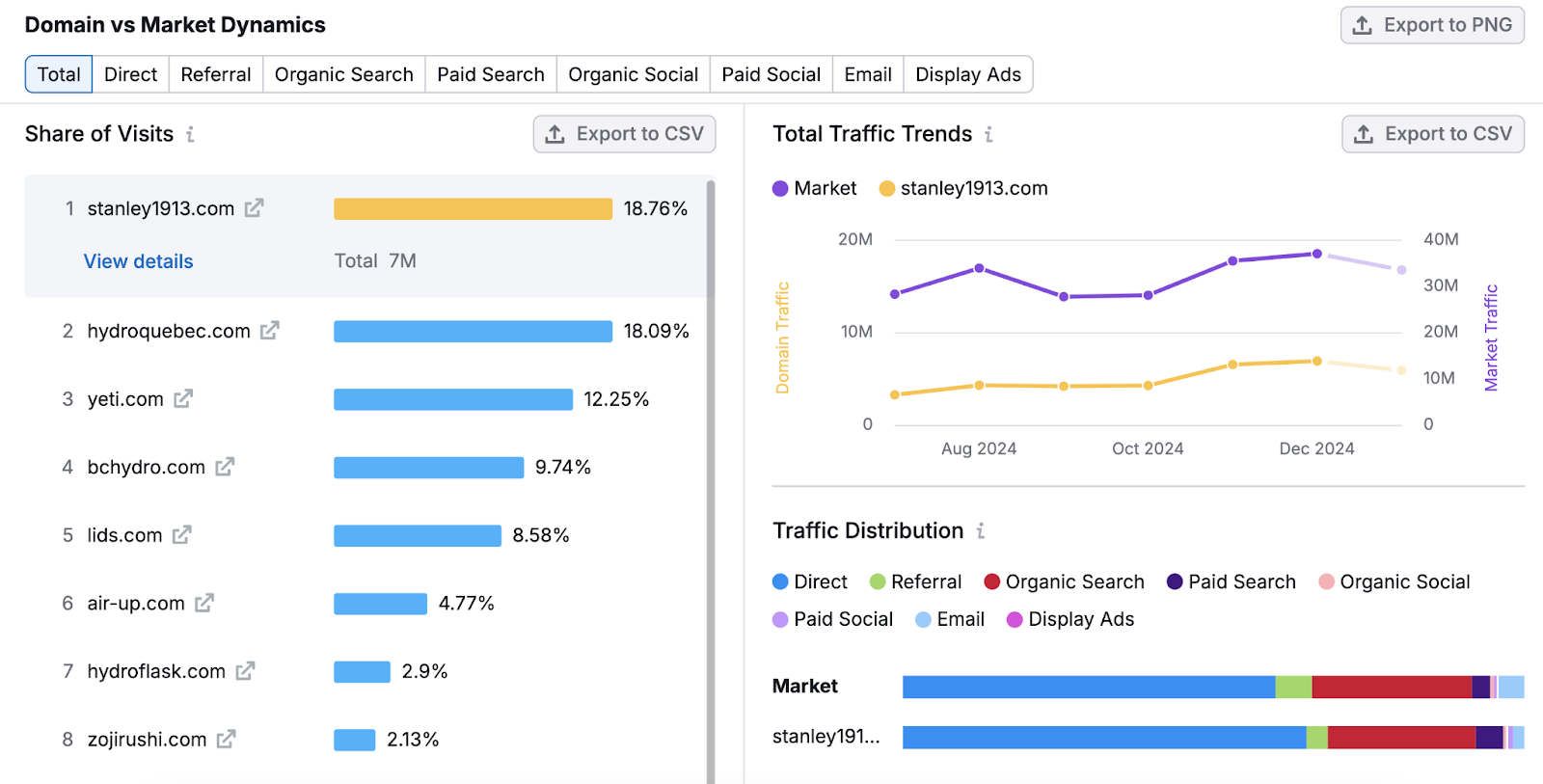Switch to the Total tab

[x=59, y=74]
